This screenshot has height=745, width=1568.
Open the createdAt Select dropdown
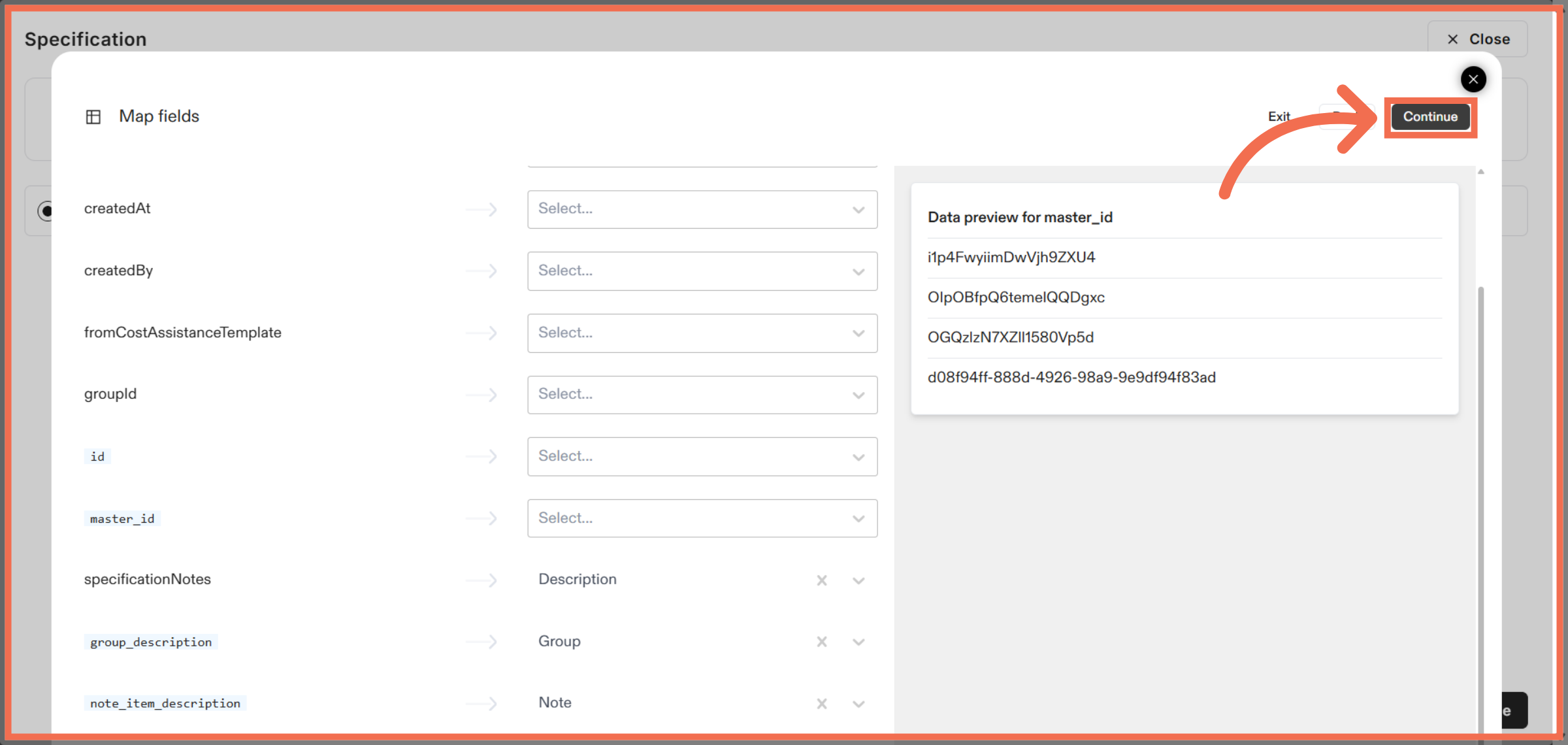coord(702,209)
